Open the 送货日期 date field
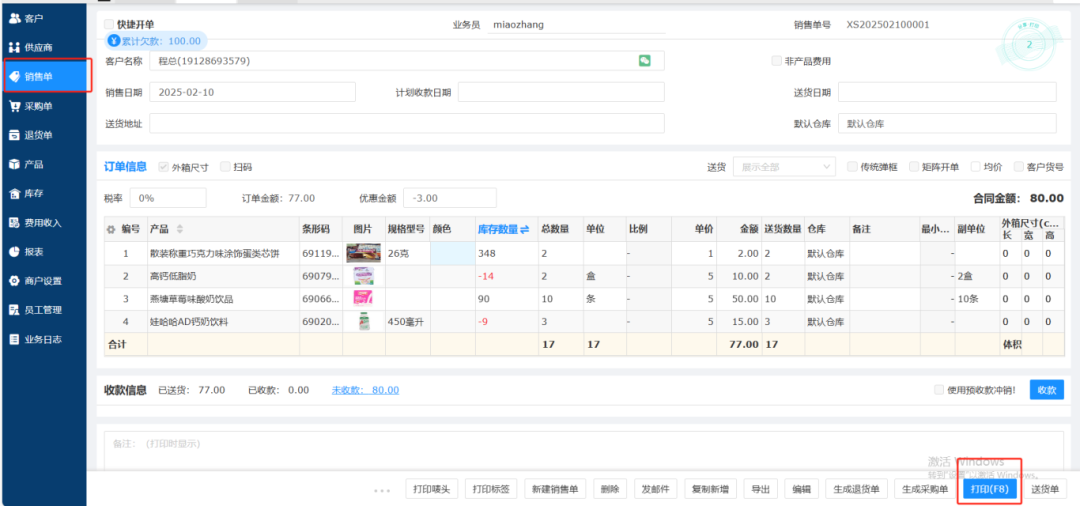Viewport: 1080px width, 506px height. (947, 92)
